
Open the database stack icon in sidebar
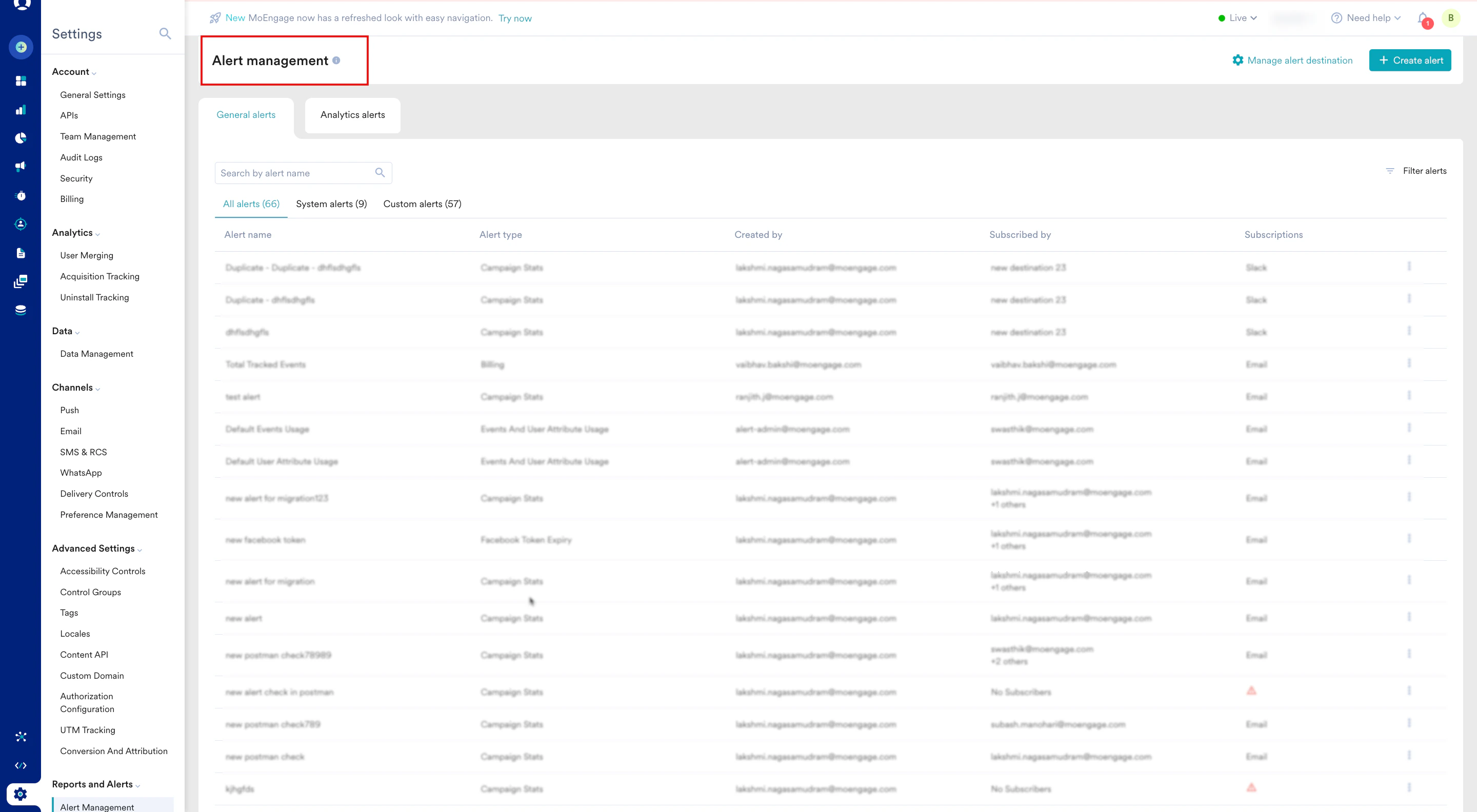pos(21,310)
